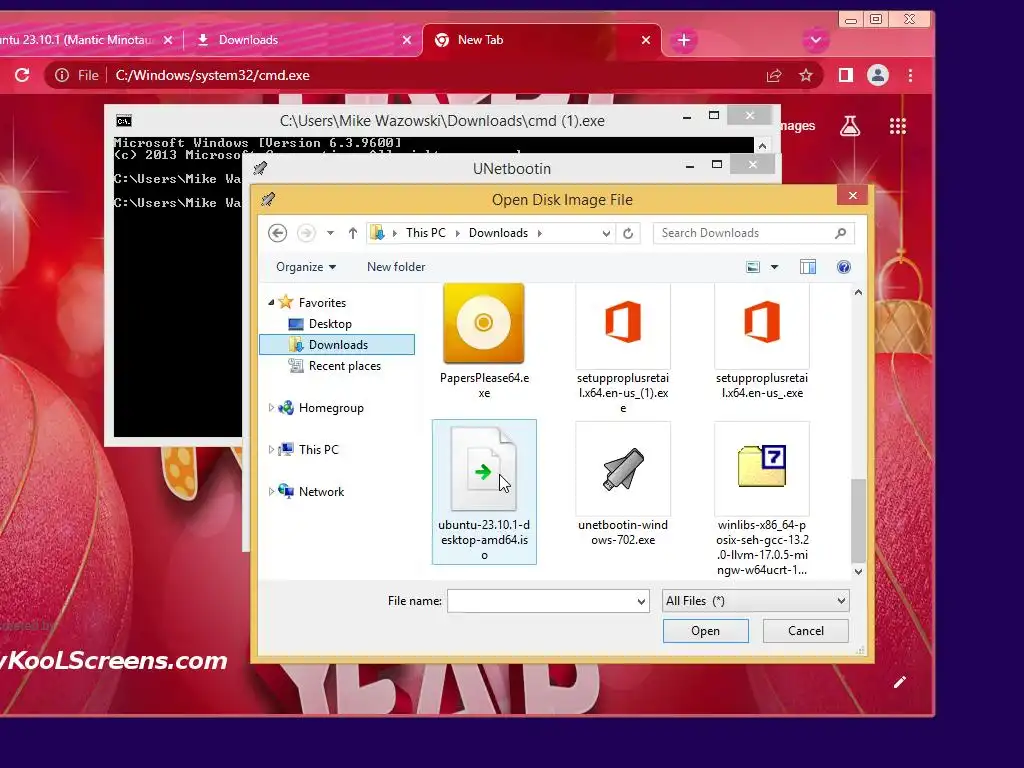Create a New folder
The width and height of the screenshot is (1024, 768).
(x=396, y=267)
